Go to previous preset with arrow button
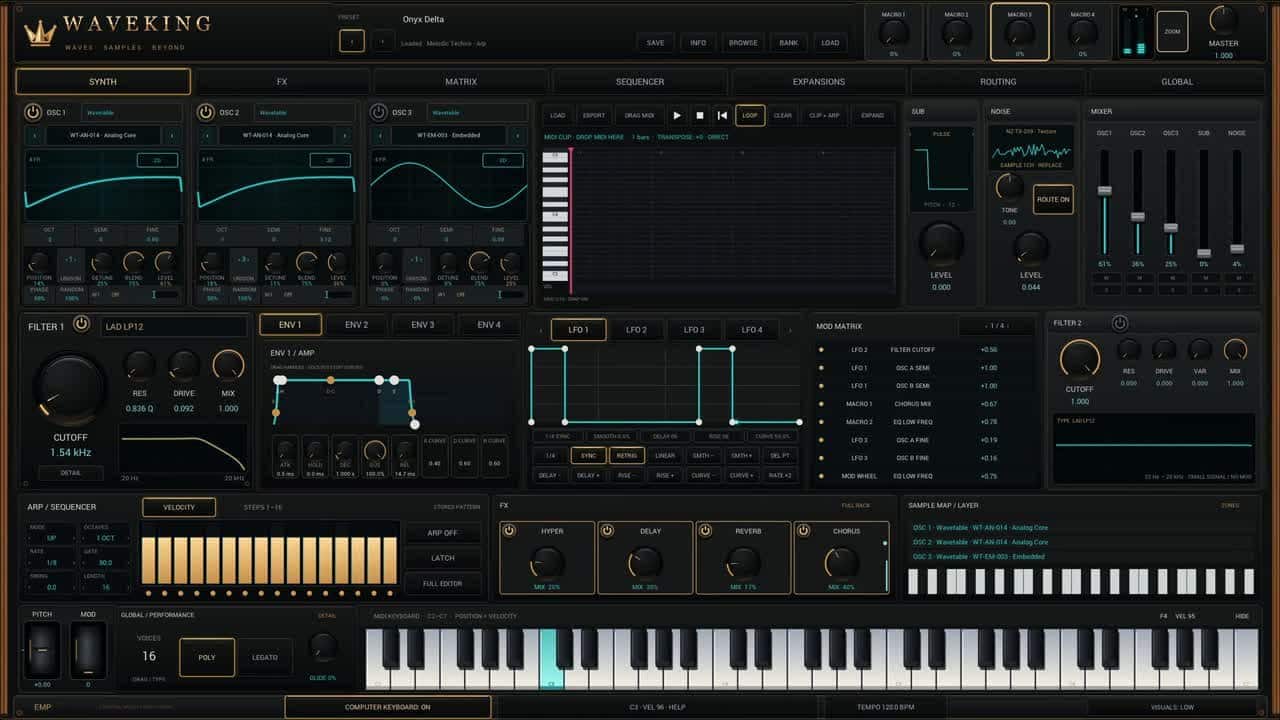Viewport: 1280px width, 720px height. [x=351, y=41]
